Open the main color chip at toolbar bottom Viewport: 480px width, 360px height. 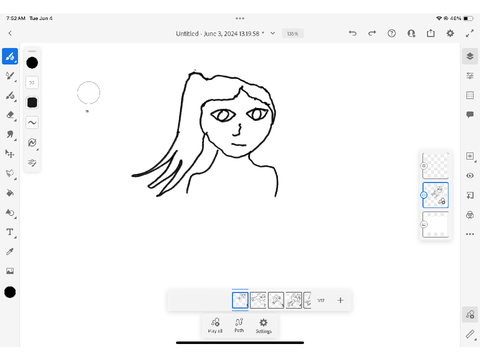coord(10,292)
